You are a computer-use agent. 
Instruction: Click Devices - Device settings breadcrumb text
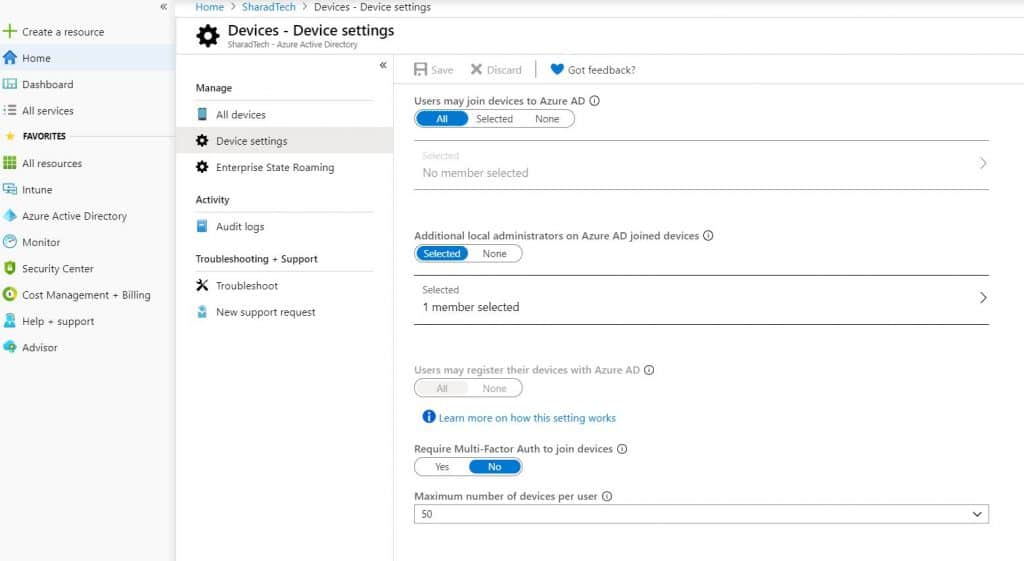tap(372, 7)
